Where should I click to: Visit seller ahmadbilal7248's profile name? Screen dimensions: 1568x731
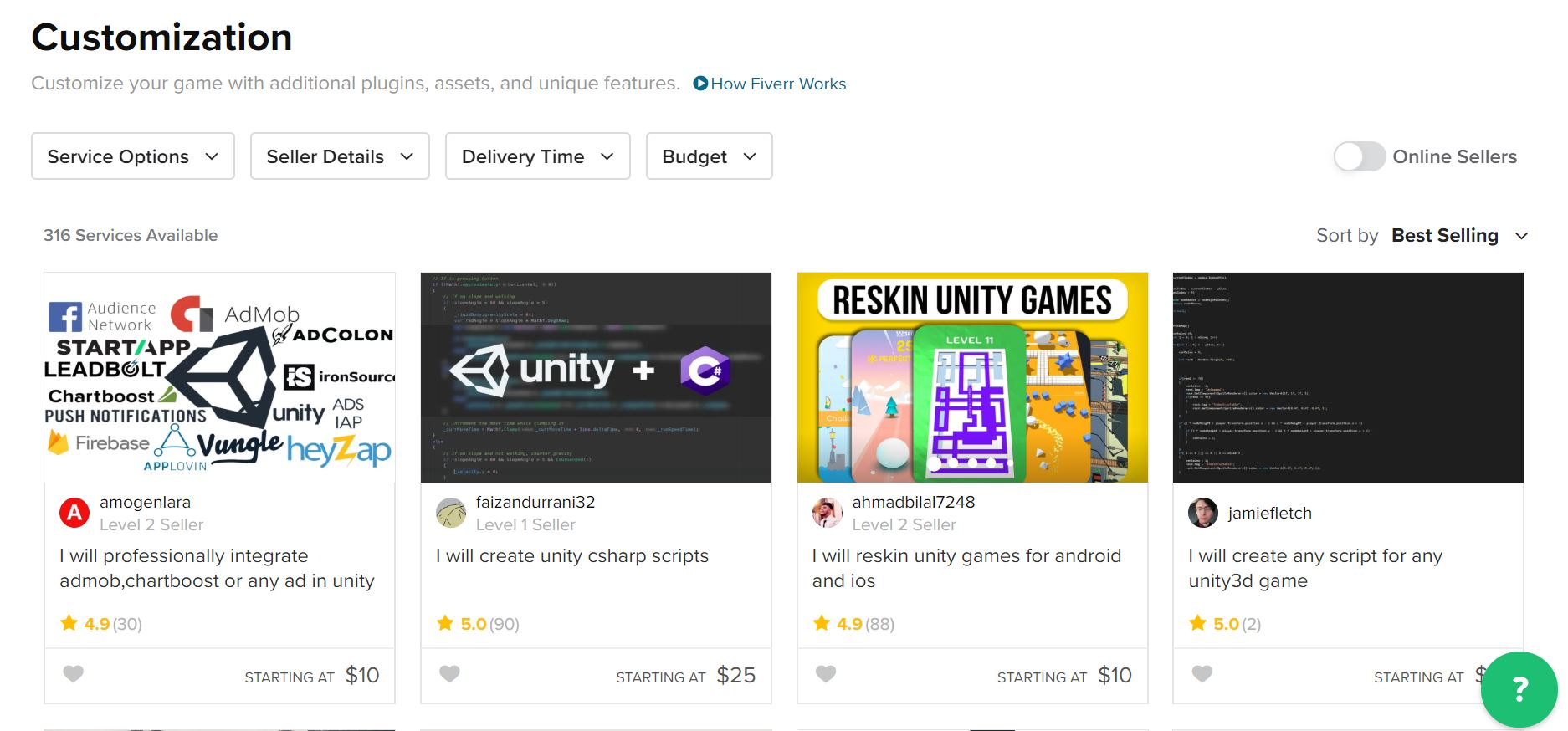click(914, 502)
